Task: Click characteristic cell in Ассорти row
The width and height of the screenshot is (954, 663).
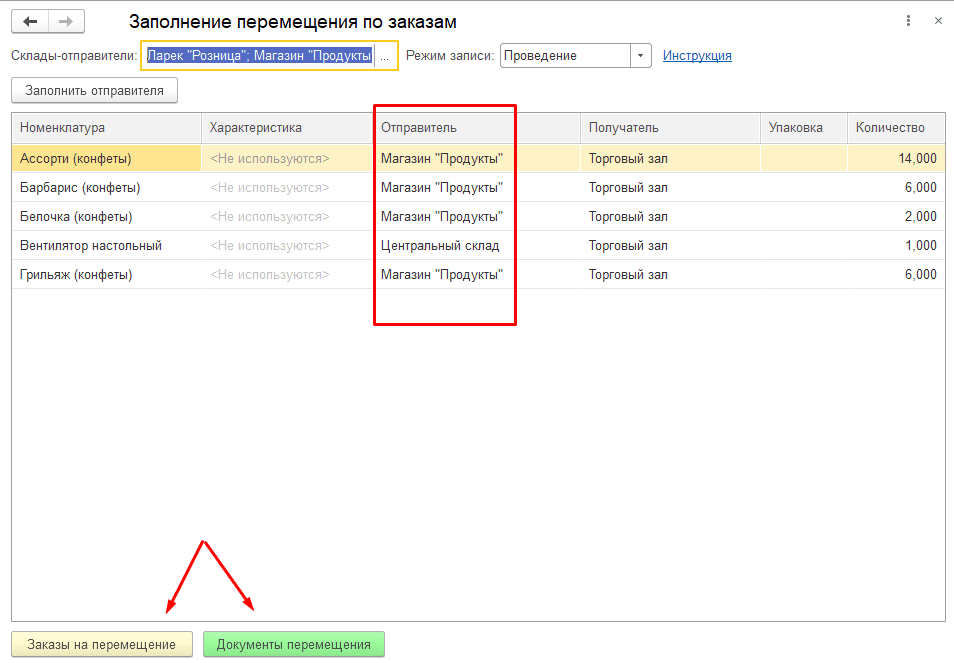Action: click(x=287, y=159)
